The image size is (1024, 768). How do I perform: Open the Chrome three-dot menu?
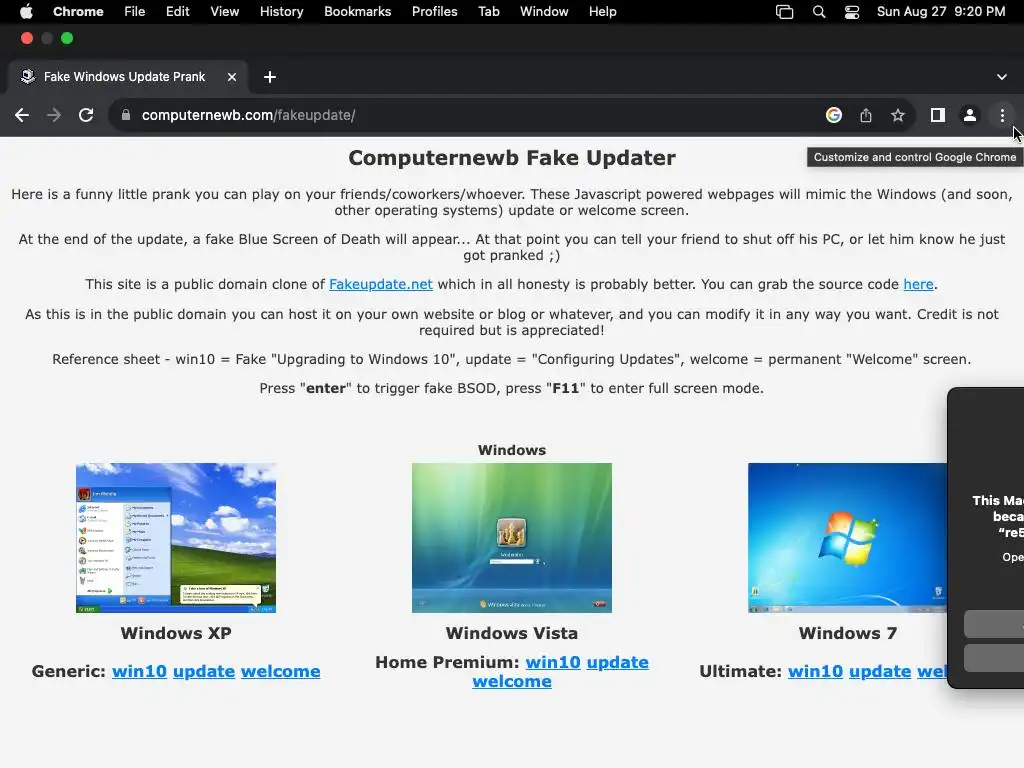coord(1002,116)
